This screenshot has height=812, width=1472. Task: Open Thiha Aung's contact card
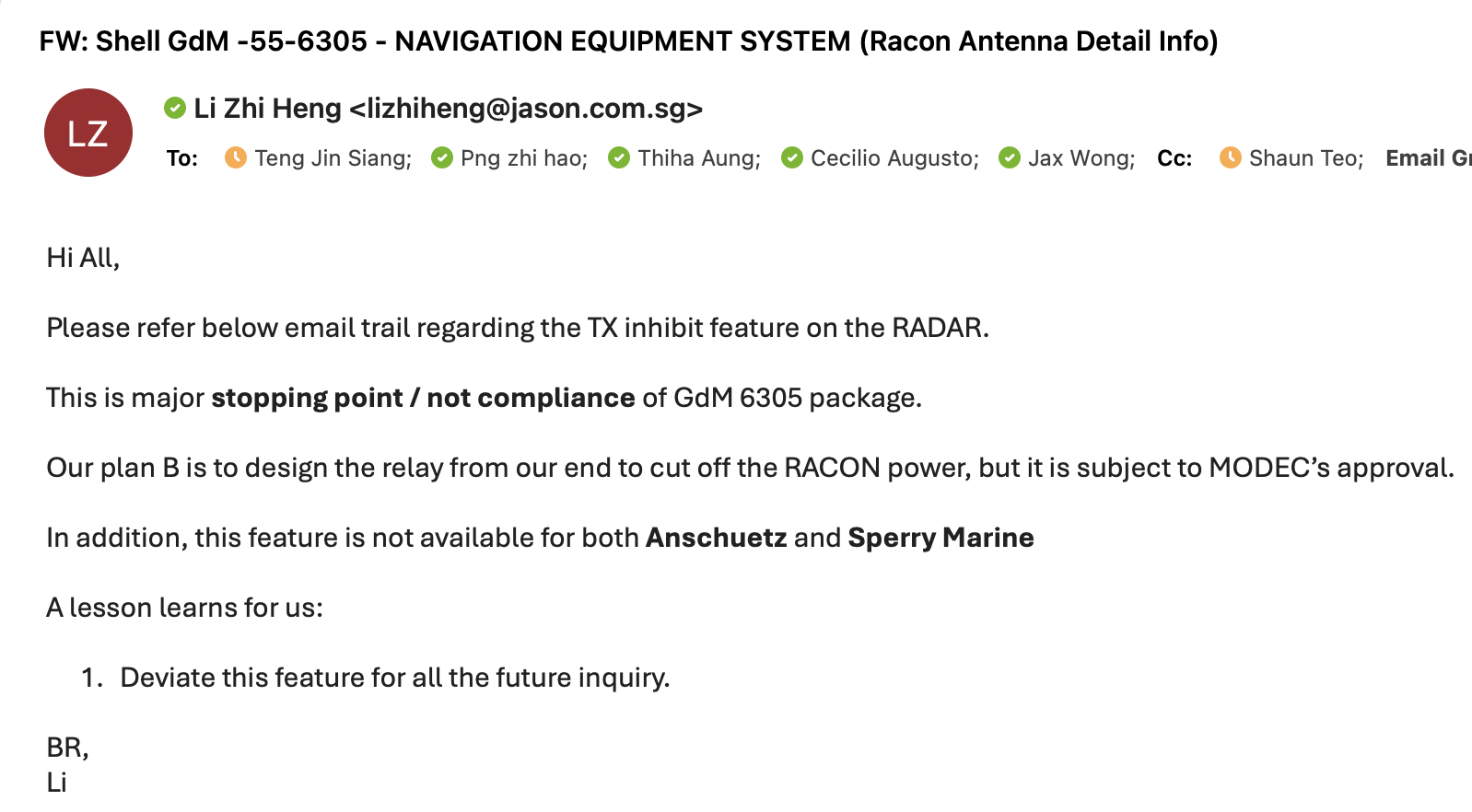tap(699, 158)
